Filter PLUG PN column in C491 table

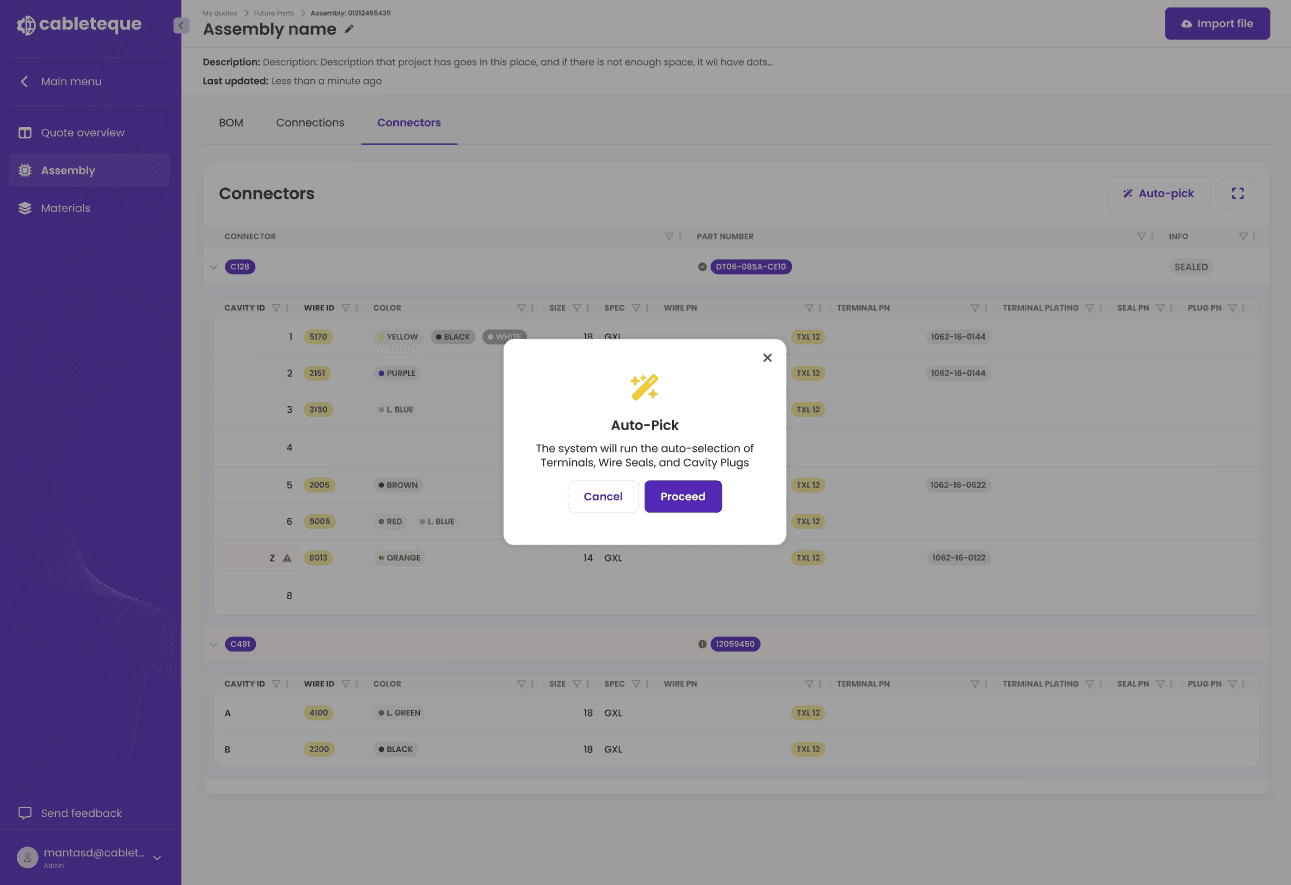(x=1233, y=684)
